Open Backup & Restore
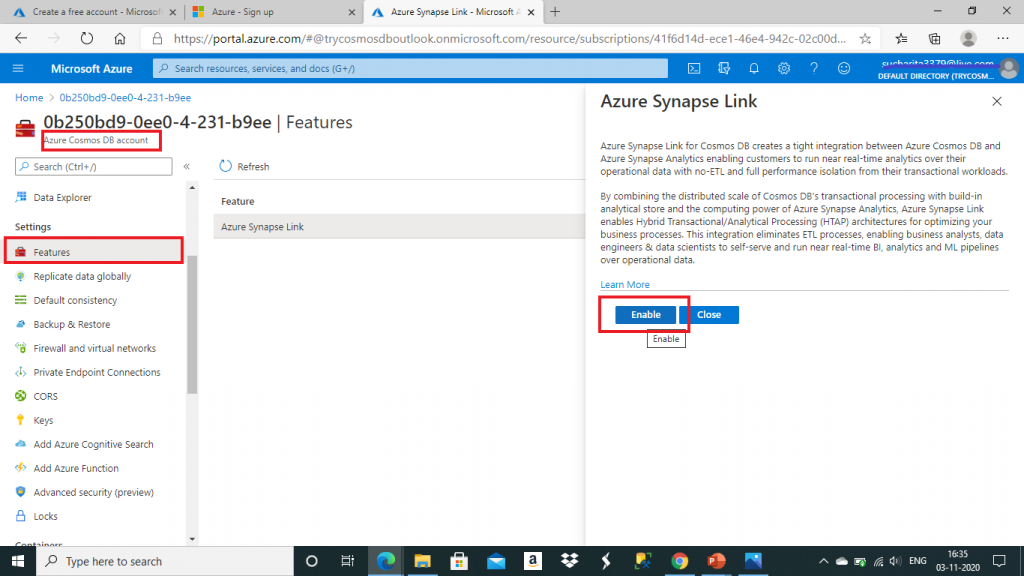 (x=71, y=325)
